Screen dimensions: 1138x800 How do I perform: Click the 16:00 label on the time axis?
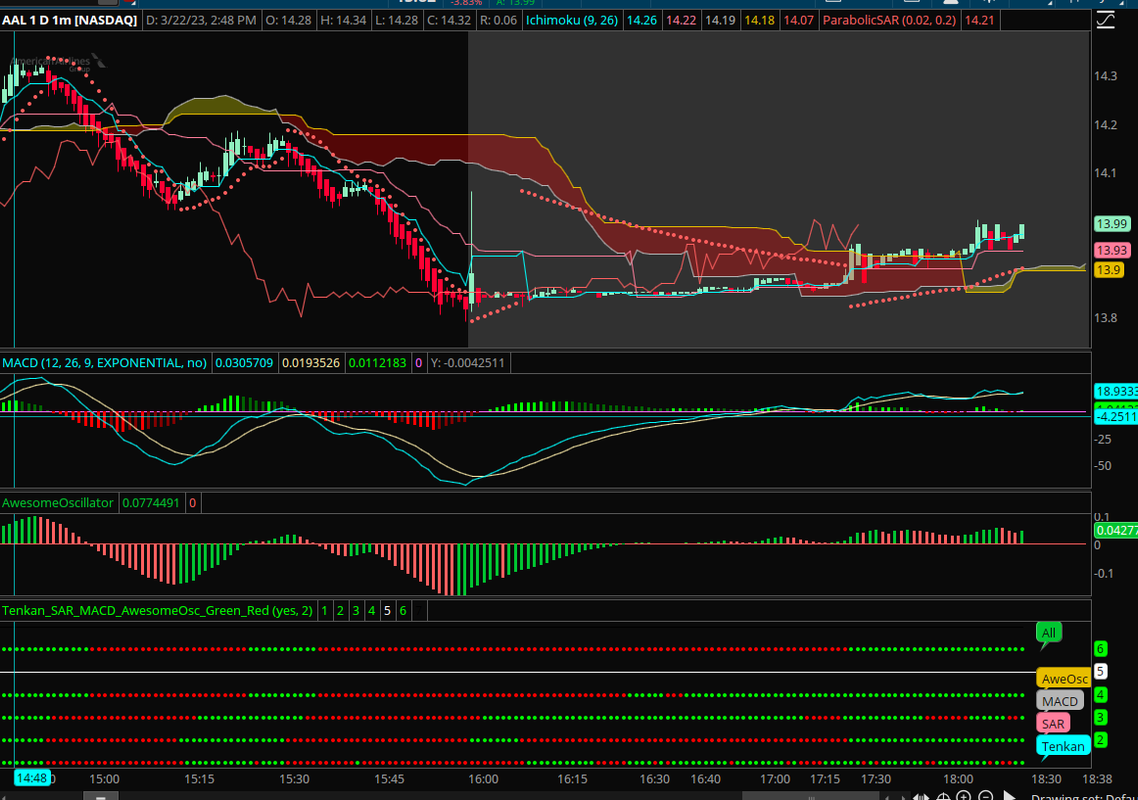(x=483, y=779)
